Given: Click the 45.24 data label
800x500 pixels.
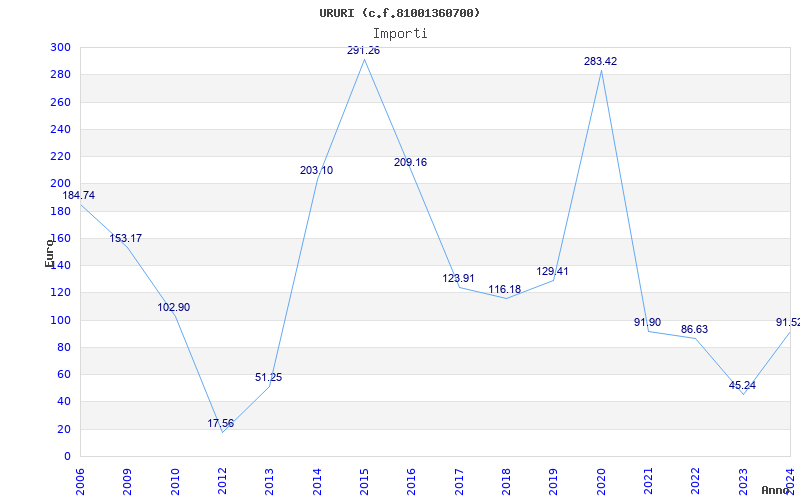Looking at the screenshot, I should pos(742,385).
